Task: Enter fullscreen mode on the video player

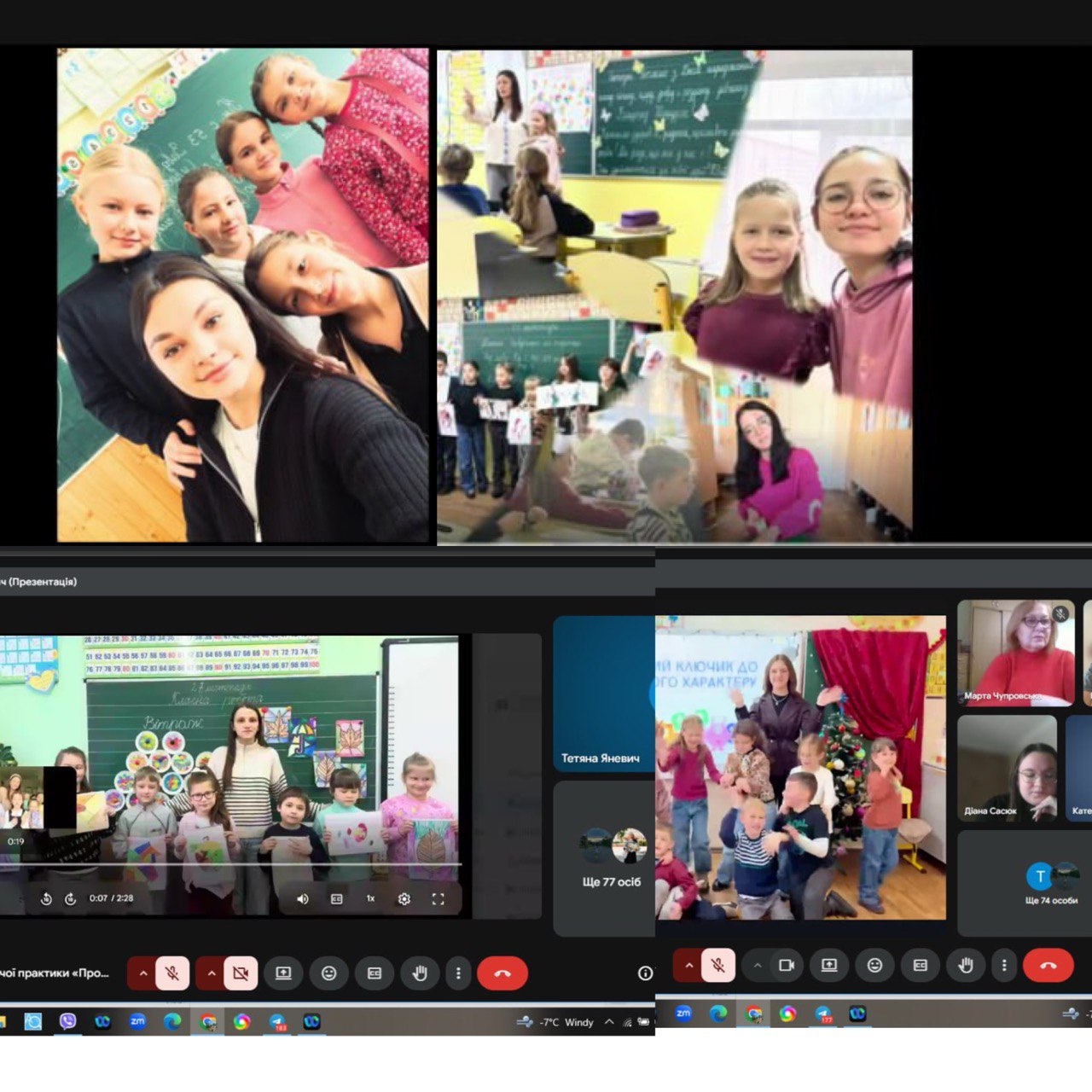Action: (x=438, y=898)
